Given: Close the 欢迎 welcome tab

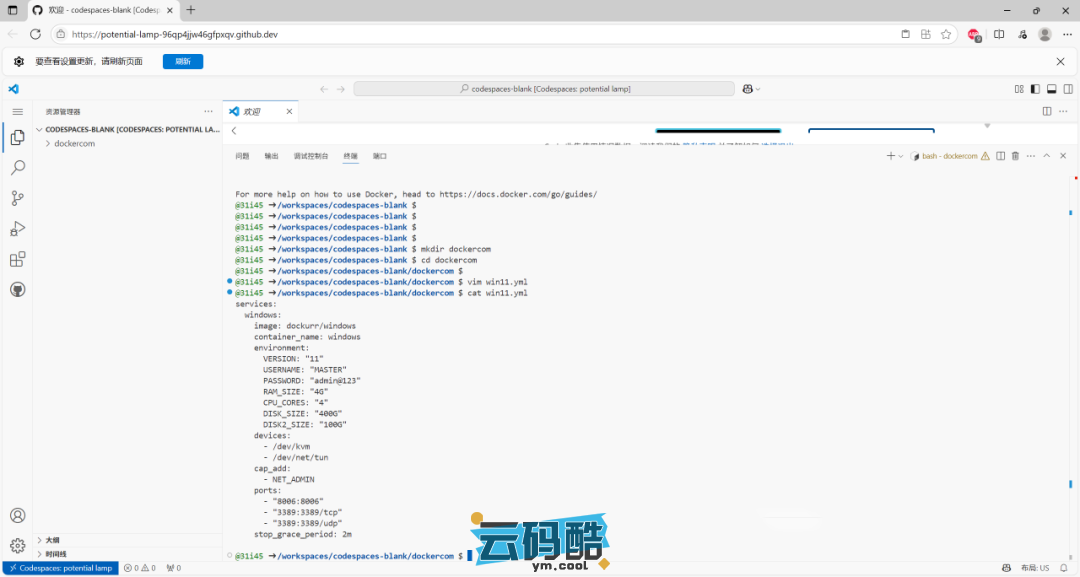Looking at the screenshot, I should 288,111.
